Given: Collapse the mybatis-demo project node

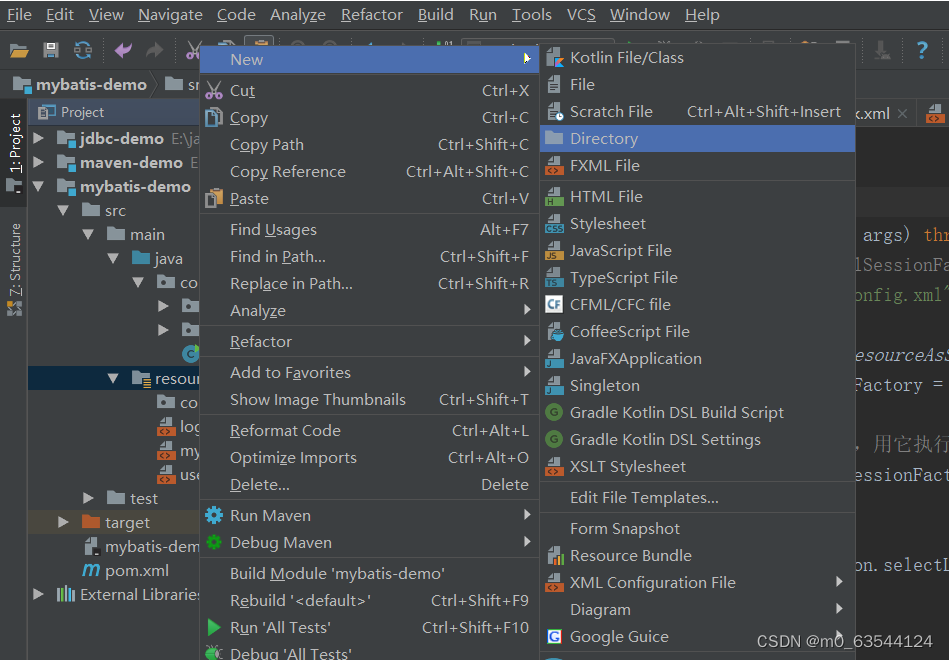Looking at the screenshot, I should 38,185.
